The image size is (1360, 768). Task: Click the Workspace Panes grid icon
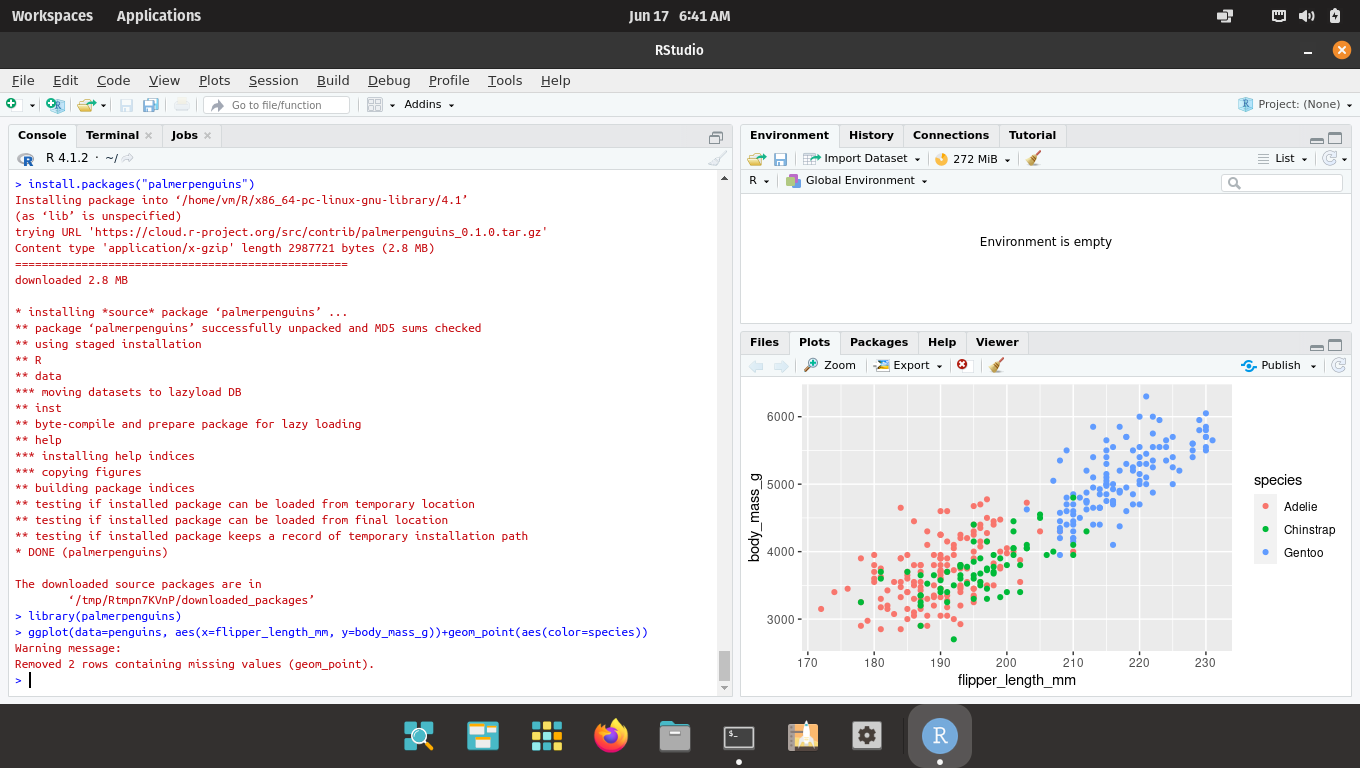pyautogui.click(x=375, y=104)
